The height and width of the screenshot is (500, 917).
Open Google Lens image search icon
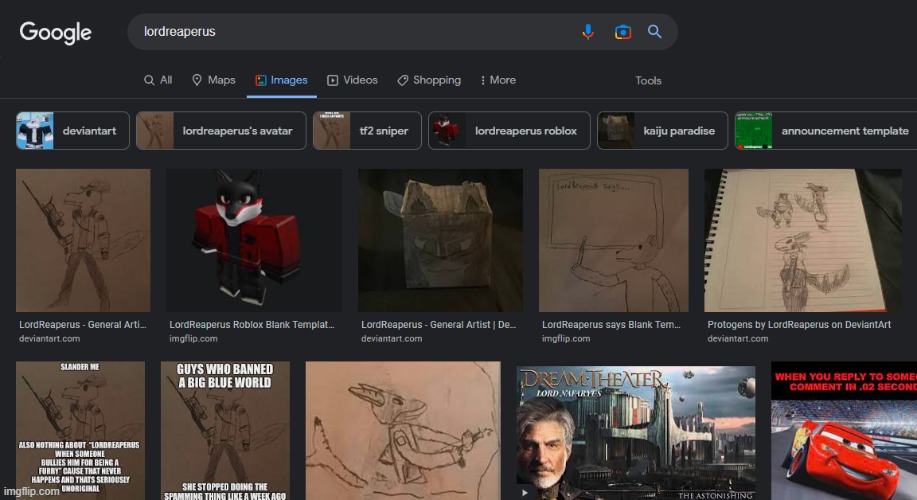click(622, 32)
